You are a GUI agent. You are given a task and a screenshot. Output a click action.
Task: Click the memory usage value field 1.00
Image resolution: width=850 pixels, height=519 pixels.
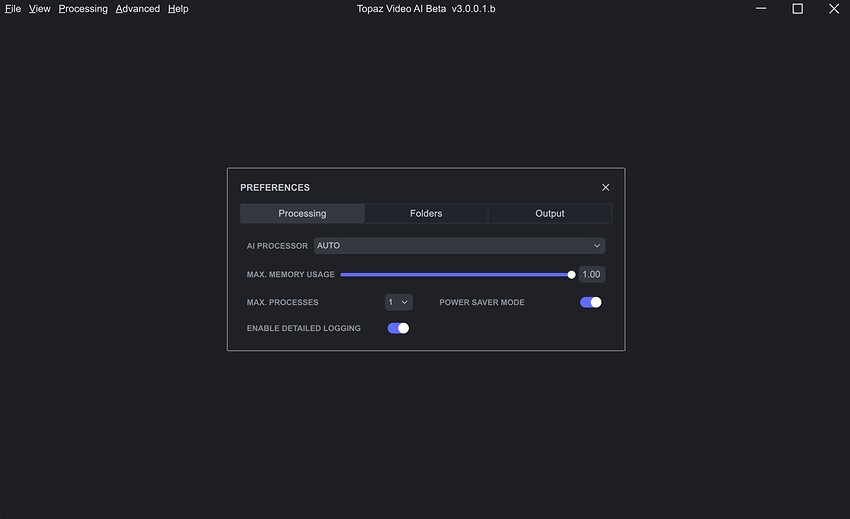click(591, 274)
